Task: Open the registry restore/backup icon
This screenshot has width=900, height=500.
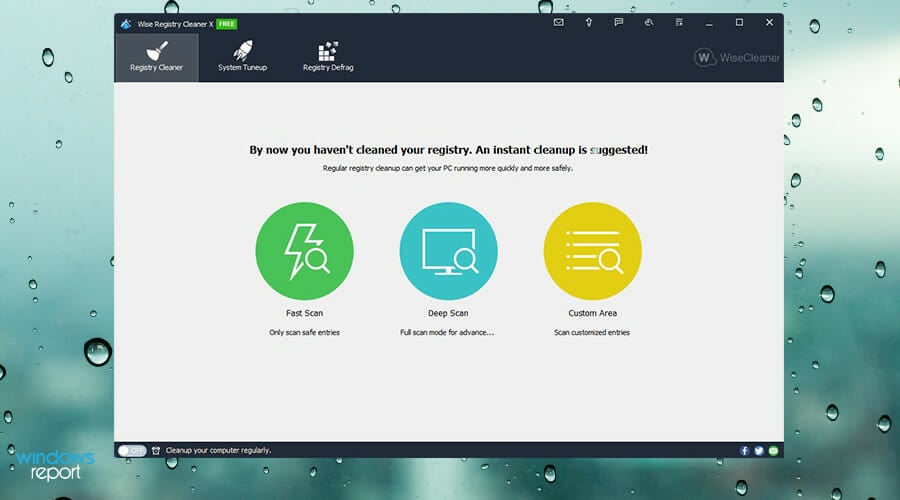Action: point(649,22)
